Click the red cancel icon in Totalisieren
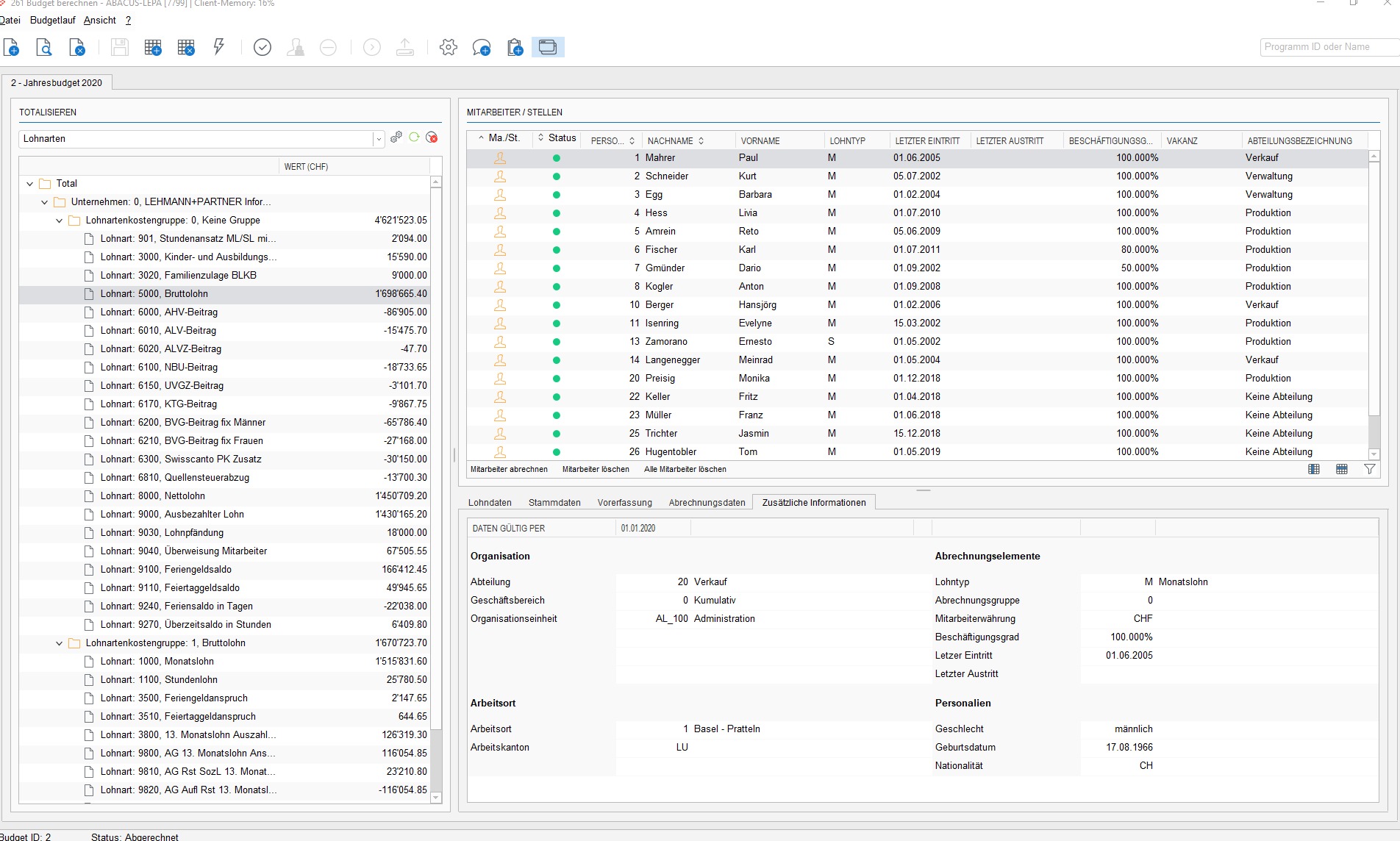This screenshot has height=841, width=1400. coord(432,137)
